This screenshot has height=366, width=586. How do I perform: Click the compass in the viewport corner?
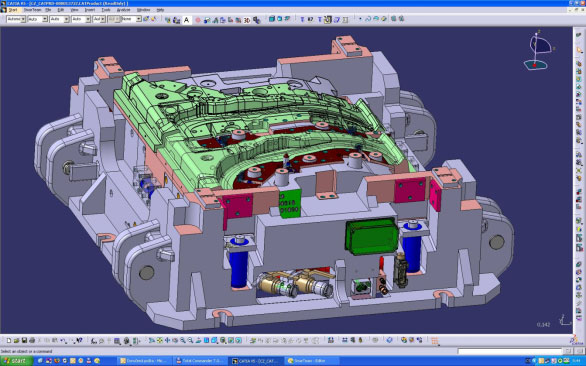539,50
